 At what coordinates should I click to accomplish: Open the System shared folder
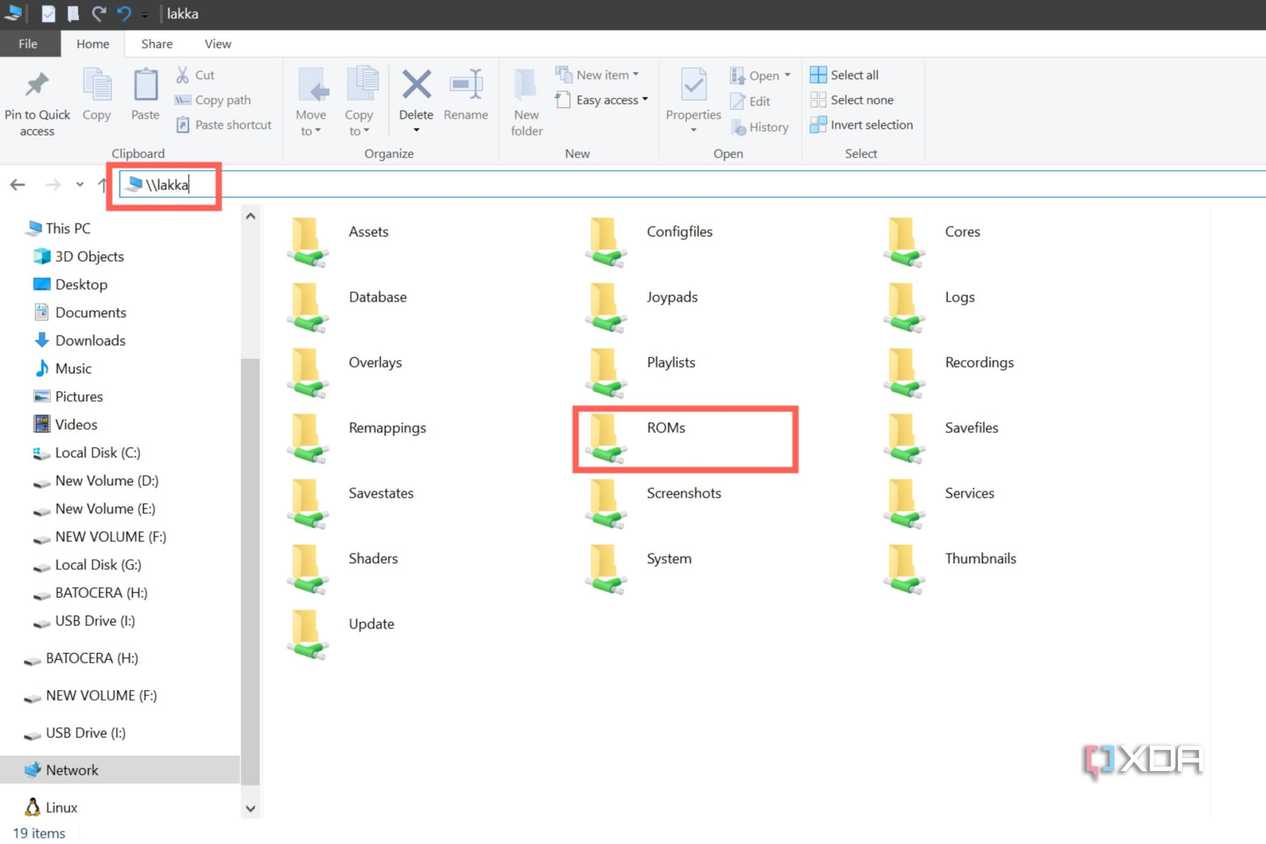(x=640, y=570)
